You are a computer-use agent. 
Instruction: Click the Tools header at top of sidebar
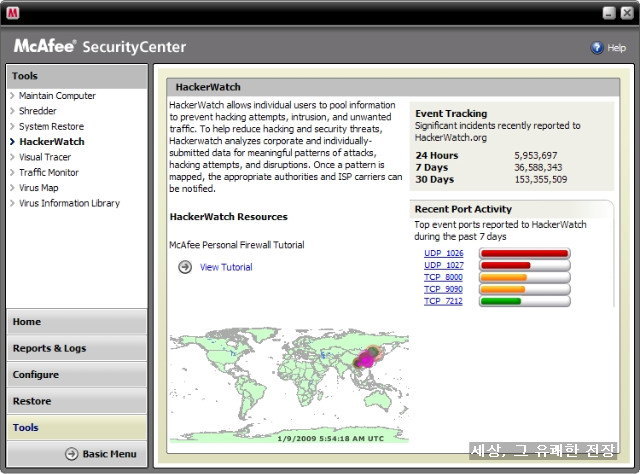(x=77, y=76)
